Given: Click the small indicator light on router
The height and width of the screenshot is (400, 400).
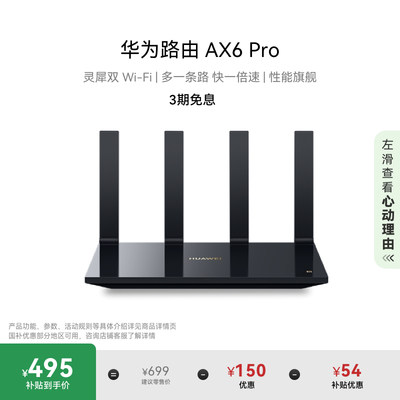Looking at the screenshot, I should click(x=309, y=270).
